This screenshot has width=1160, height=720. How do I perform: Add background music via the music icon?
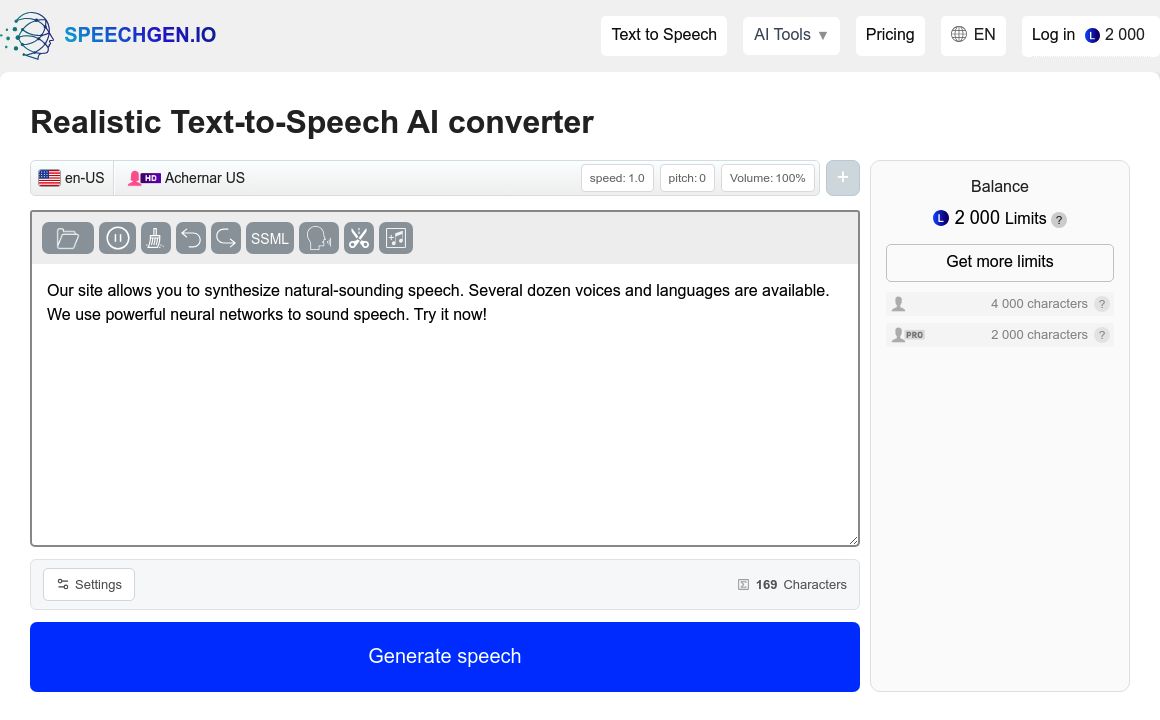click(396, 238)
